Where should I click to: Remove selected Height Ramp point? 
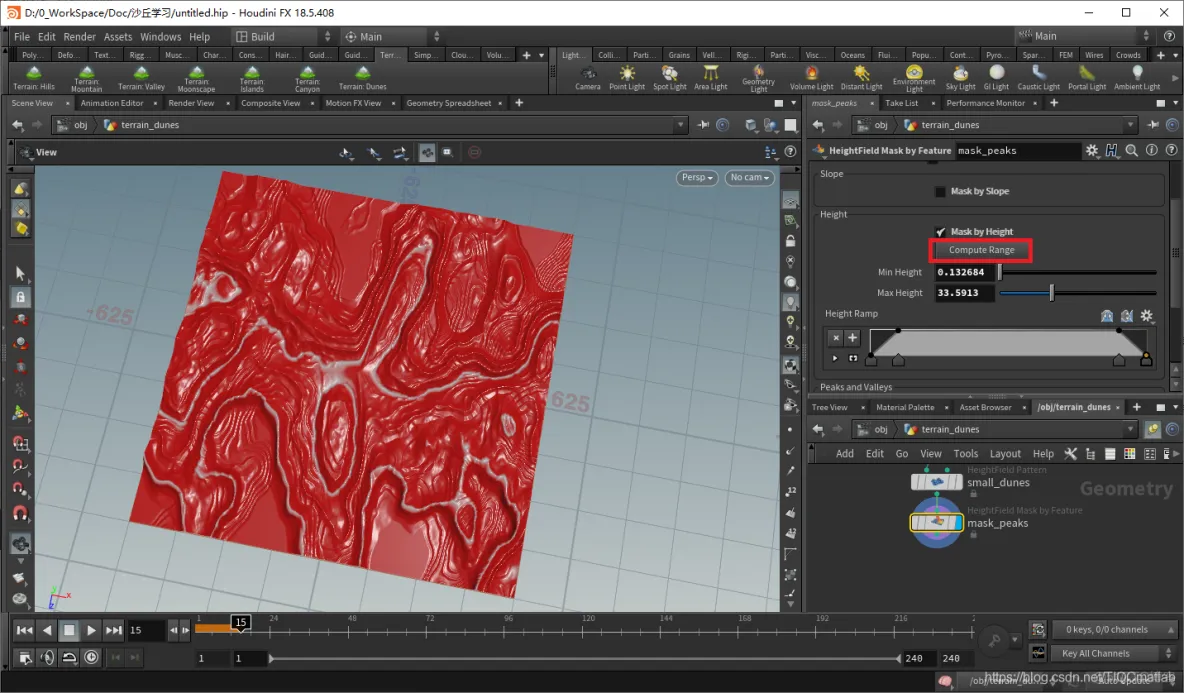tap(834, 337)
